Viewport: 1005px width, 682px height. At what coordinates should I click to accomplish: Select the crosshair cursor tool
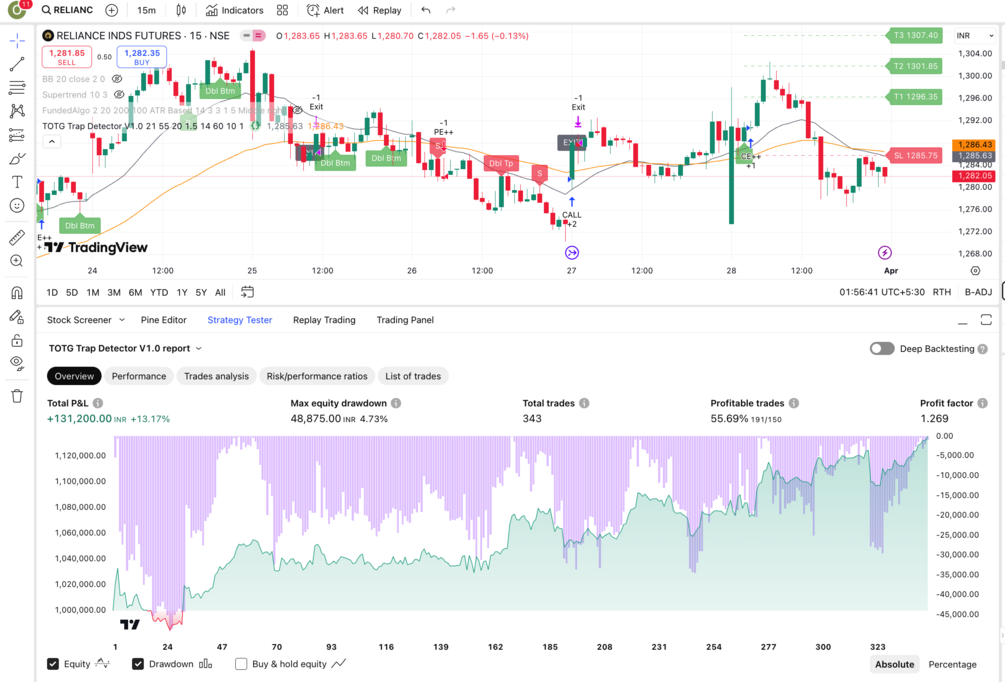[x=17, y=41]
